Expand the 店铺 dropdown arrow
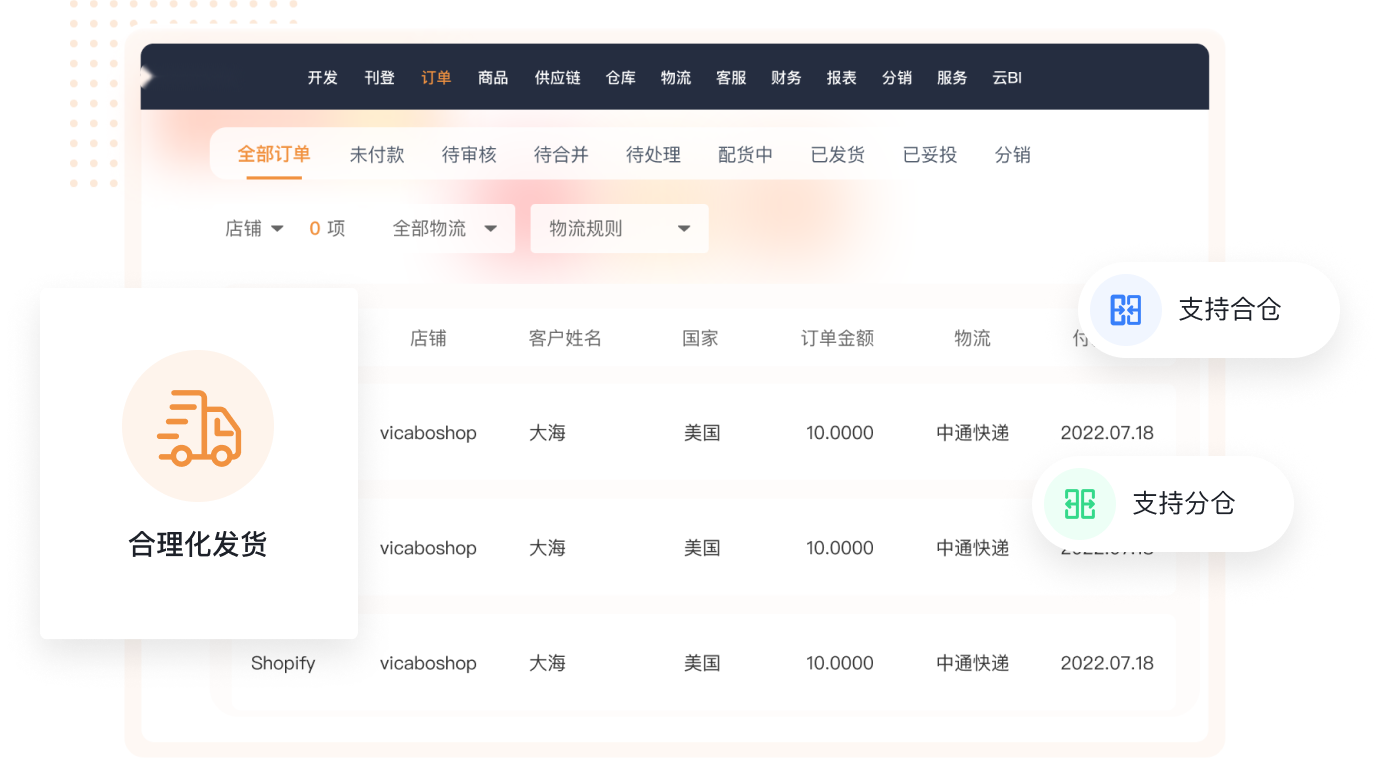Image resolution: width=1380 pixels, height=762 pixels. point(277,229)
